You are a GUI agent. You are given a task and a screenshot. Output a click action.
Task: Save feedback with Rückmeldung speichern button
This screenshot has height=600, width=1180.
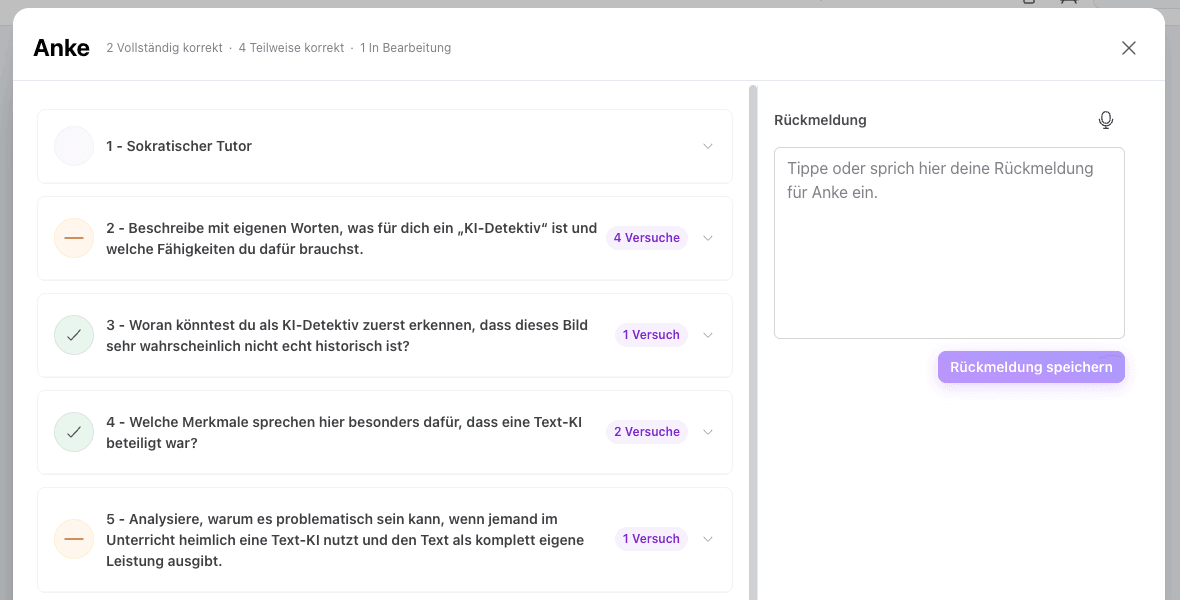click(x=1031, y=367)
